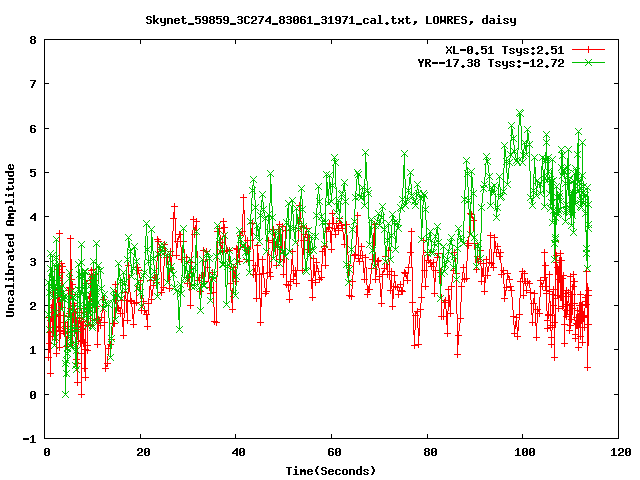Click the y-axis tick label 2
The height and width of the screenshot is (480, 640).
(33, 306)
